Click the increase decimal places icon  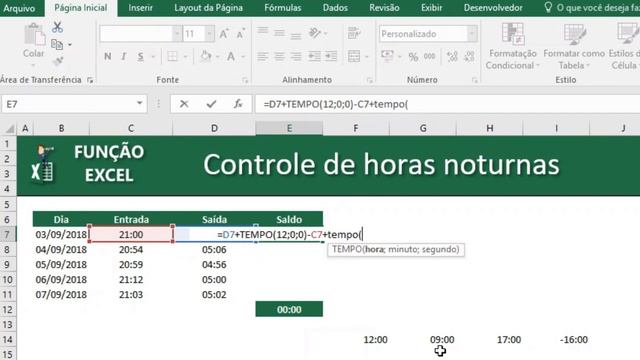click(x=452, y=56)
